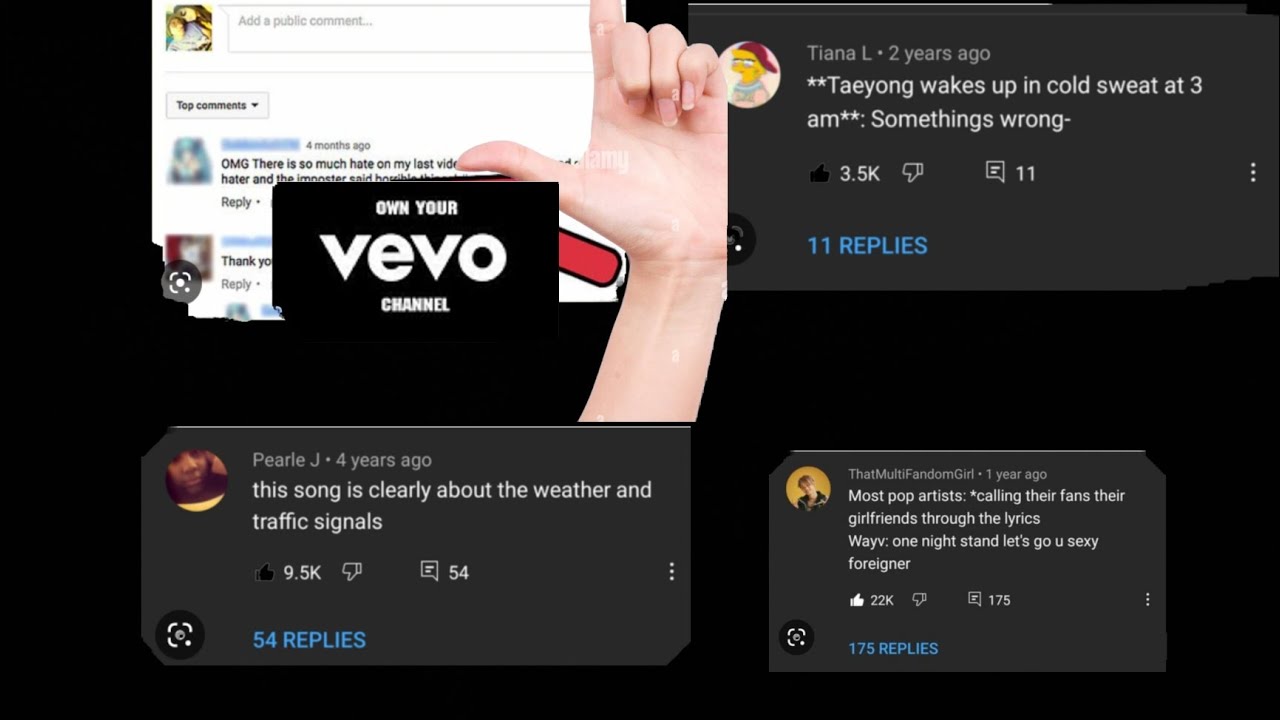Image resolution: width=1280 pixels, height=720 pixels.
Task: Open kebab menu on ThatMultiFandomGirl's comment
Action: click(1147, 600)
